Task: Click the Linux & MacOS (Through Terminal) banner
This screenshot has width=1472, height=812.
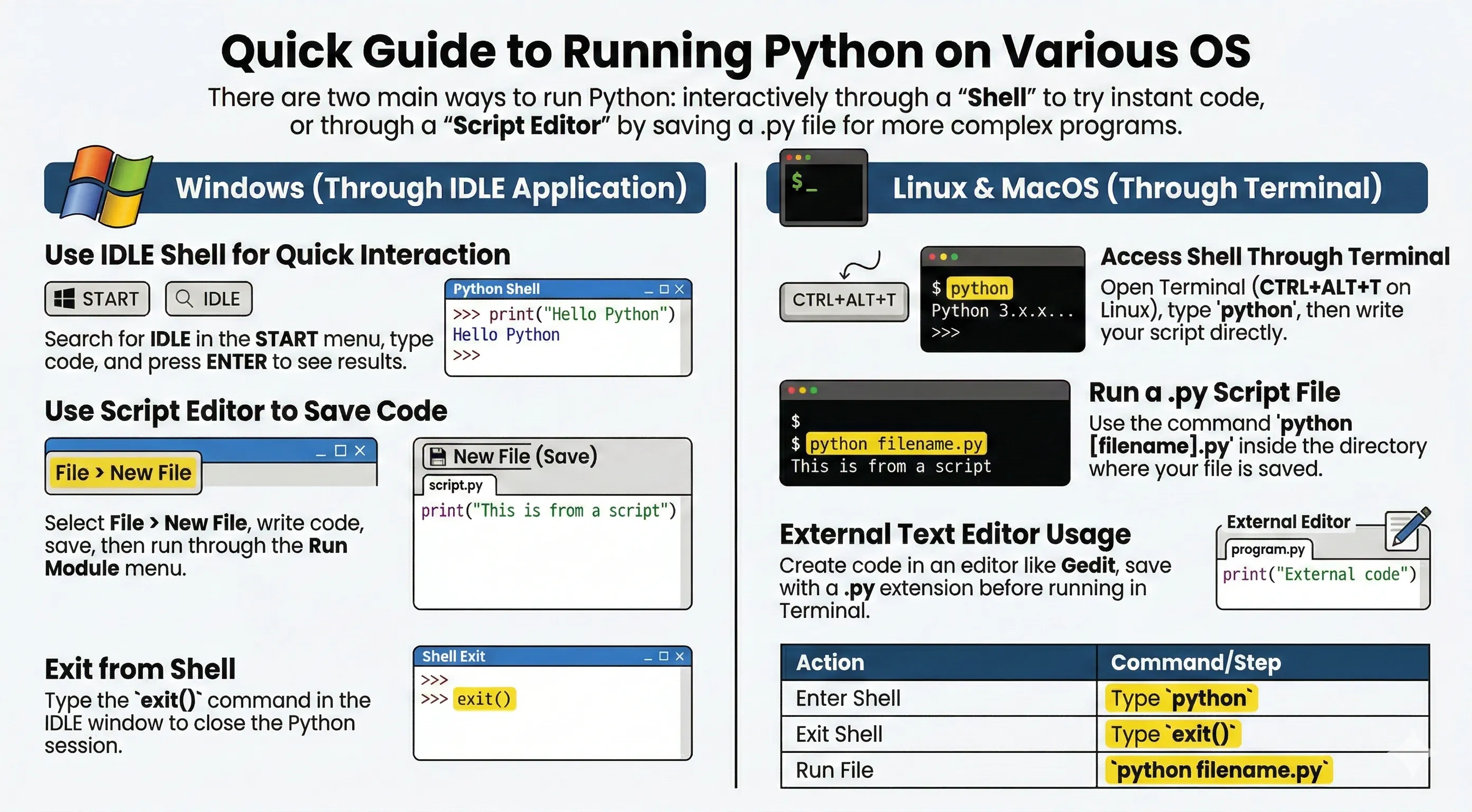Action: pyautogui.click(x=1097, y=188)
